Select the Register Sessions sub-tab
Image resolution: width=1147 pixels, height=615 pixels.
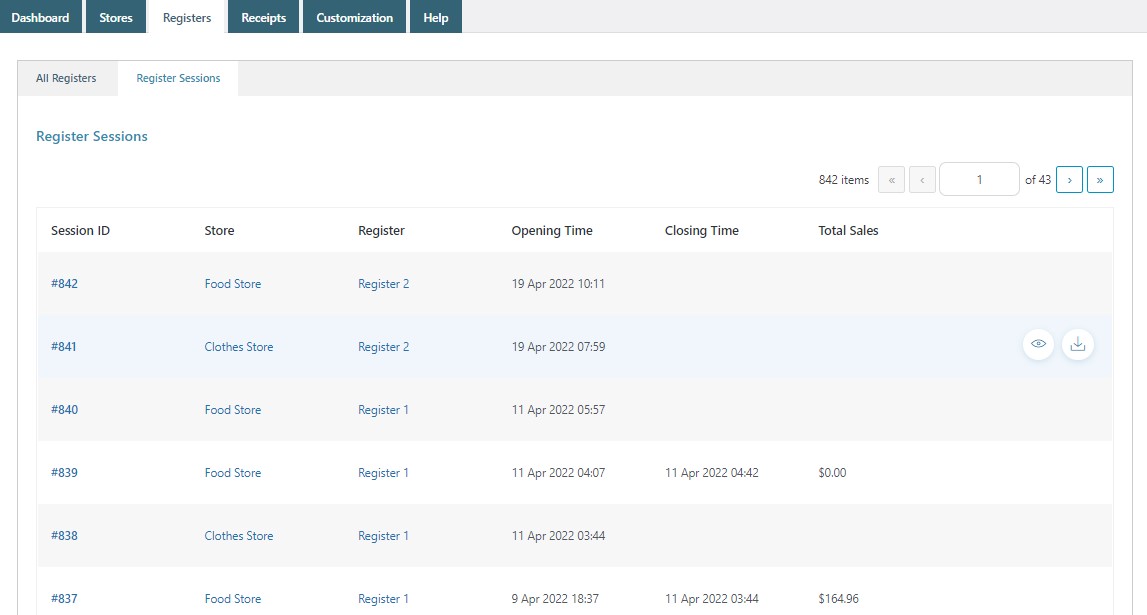[178, 78]
